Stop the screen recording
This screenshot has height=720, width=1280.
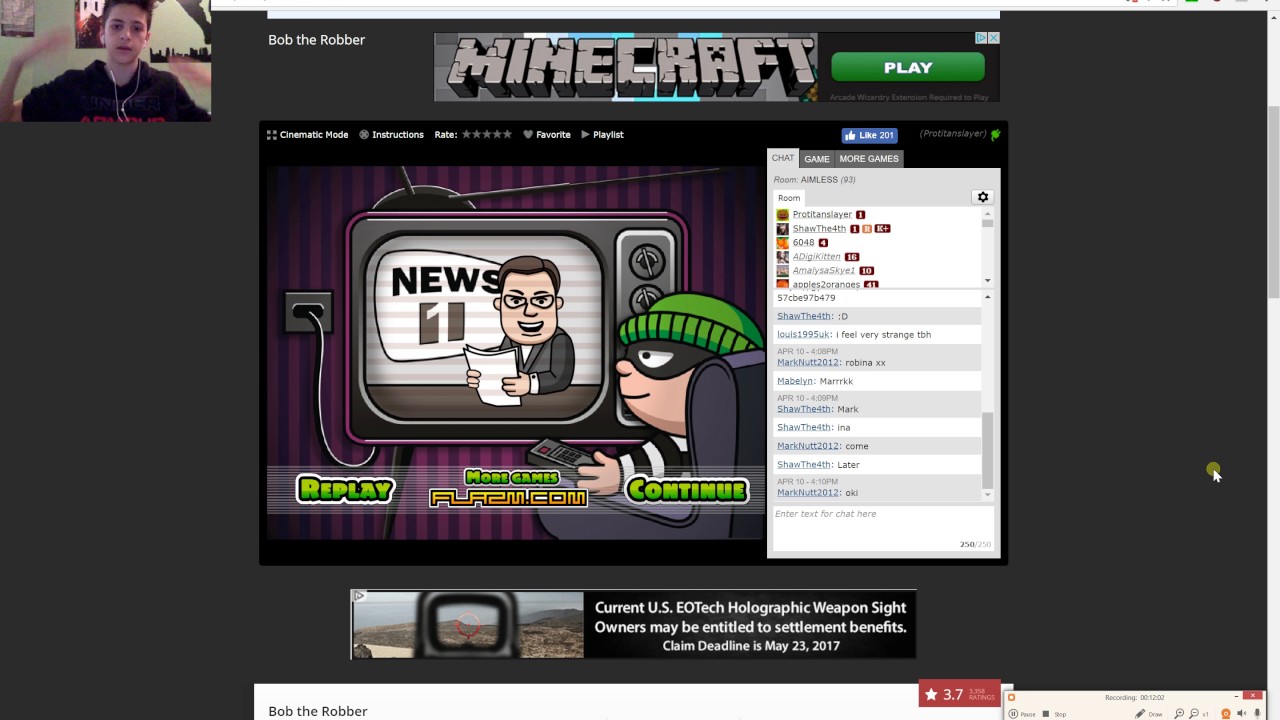pyautogui.click(x=1055, y=714)
